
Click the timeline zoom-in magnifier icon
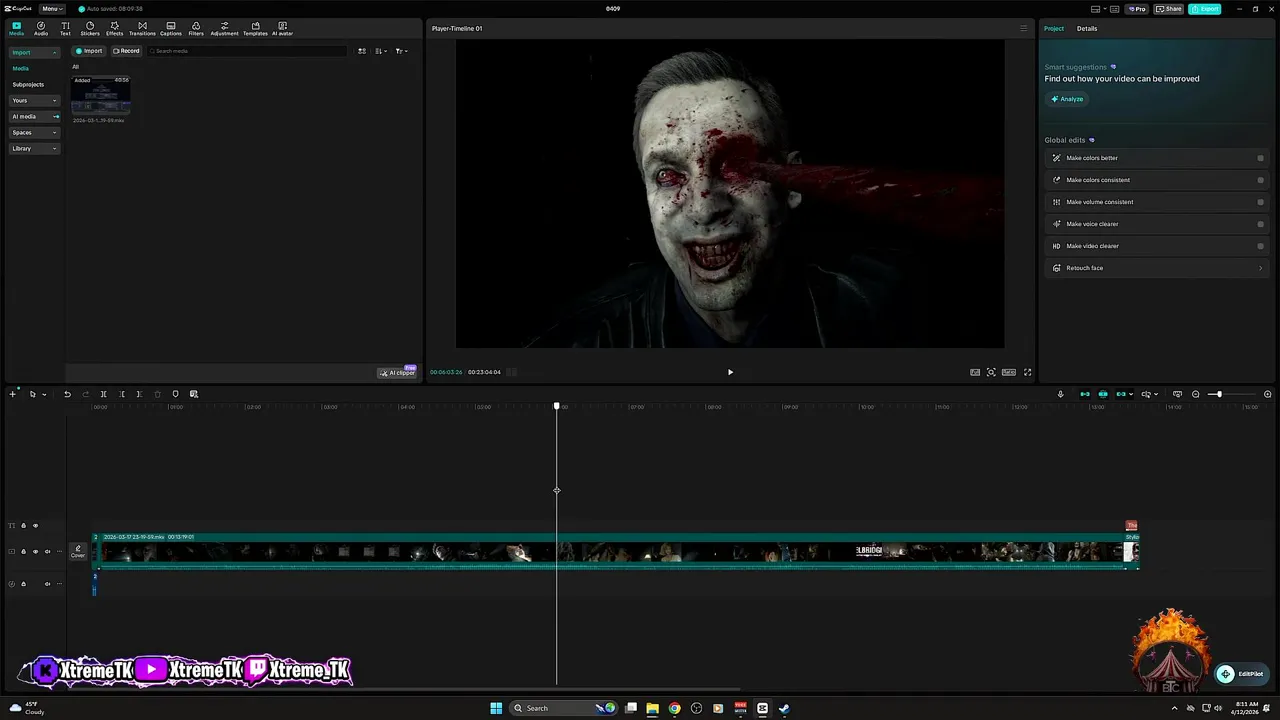(x=1267, y=394)
